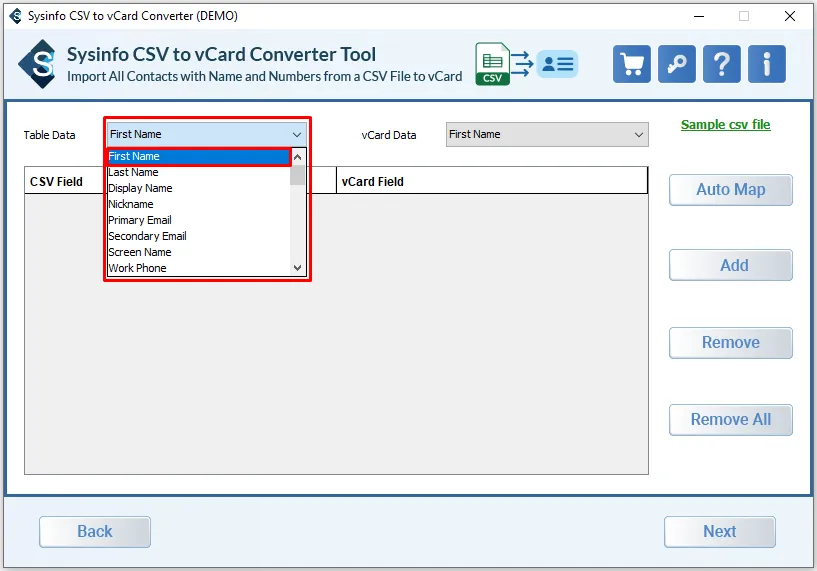
Task: Click the dropdown list scrollbar thumb
Action: [x=298, y=175]
